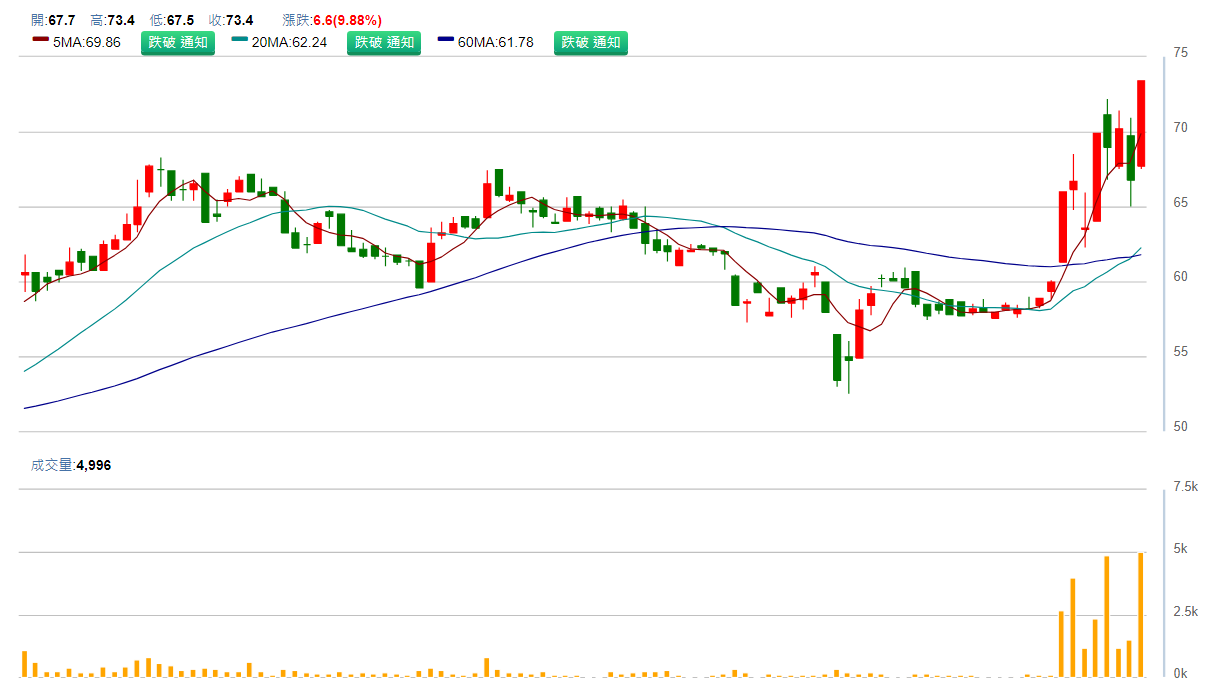Select the 5MA:69.86 legend label

(x=86, y=42)
